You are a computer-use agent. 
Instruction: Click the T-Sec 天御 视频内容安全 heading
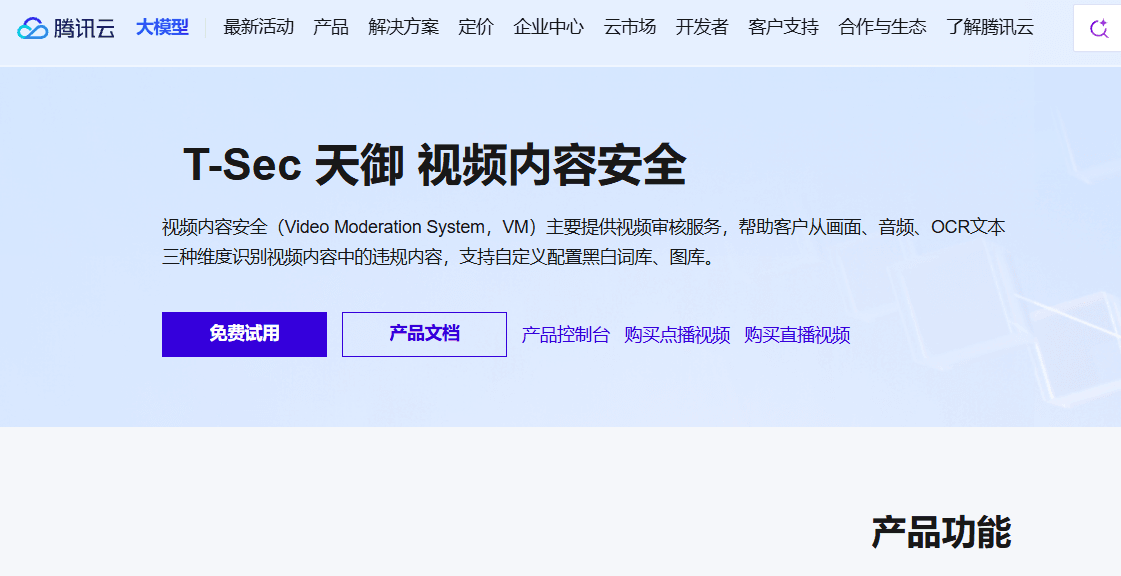click(435, 165)
